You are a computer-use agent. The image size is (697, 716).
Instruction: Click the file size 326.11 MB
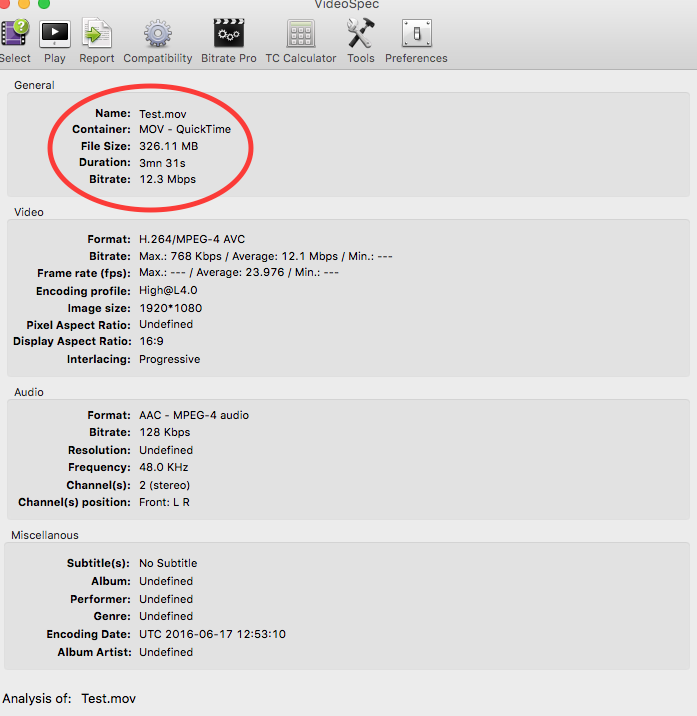coord(169,146)
